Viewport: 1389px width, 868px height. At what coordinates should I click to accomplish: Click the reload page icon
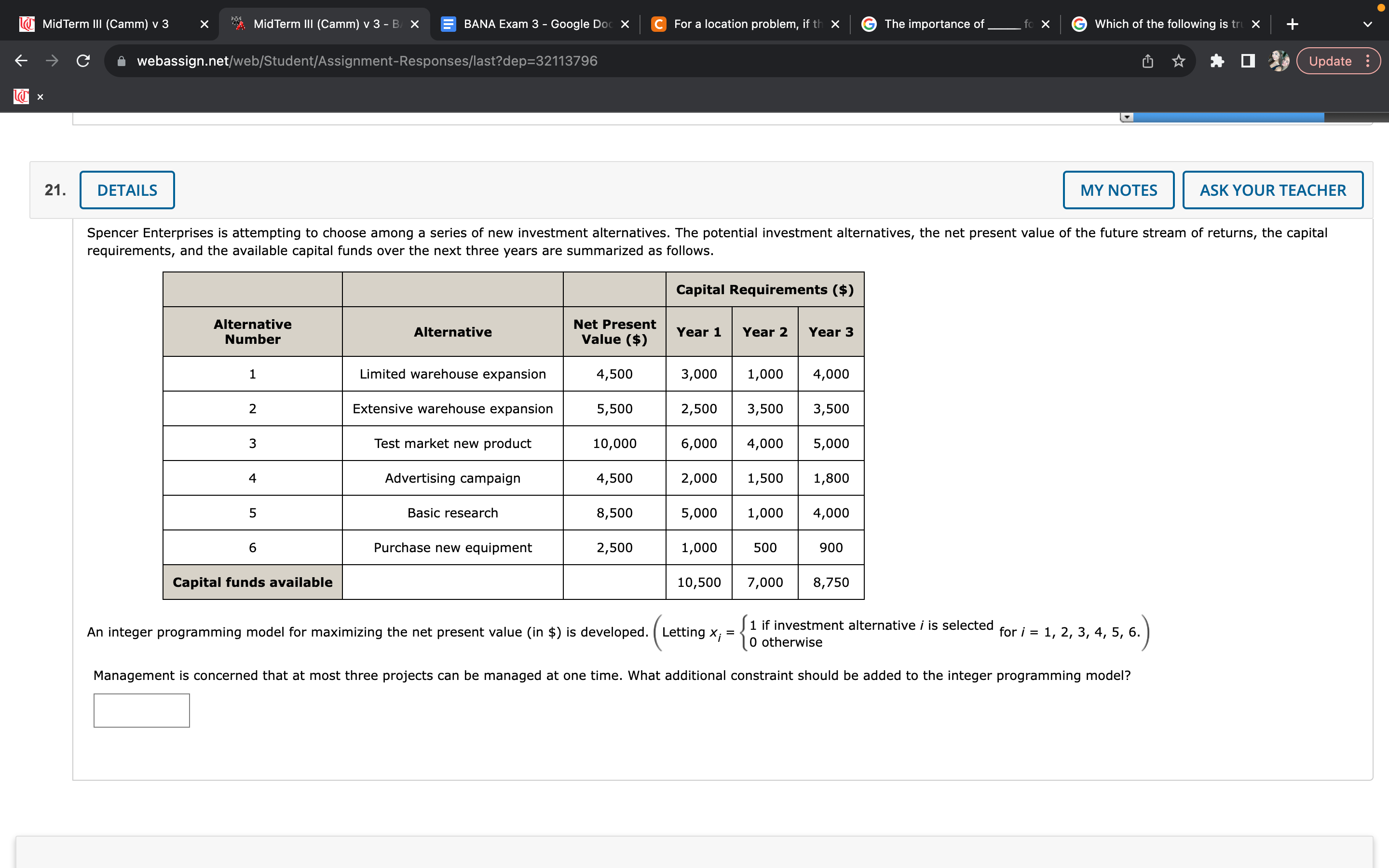[83, 61]
